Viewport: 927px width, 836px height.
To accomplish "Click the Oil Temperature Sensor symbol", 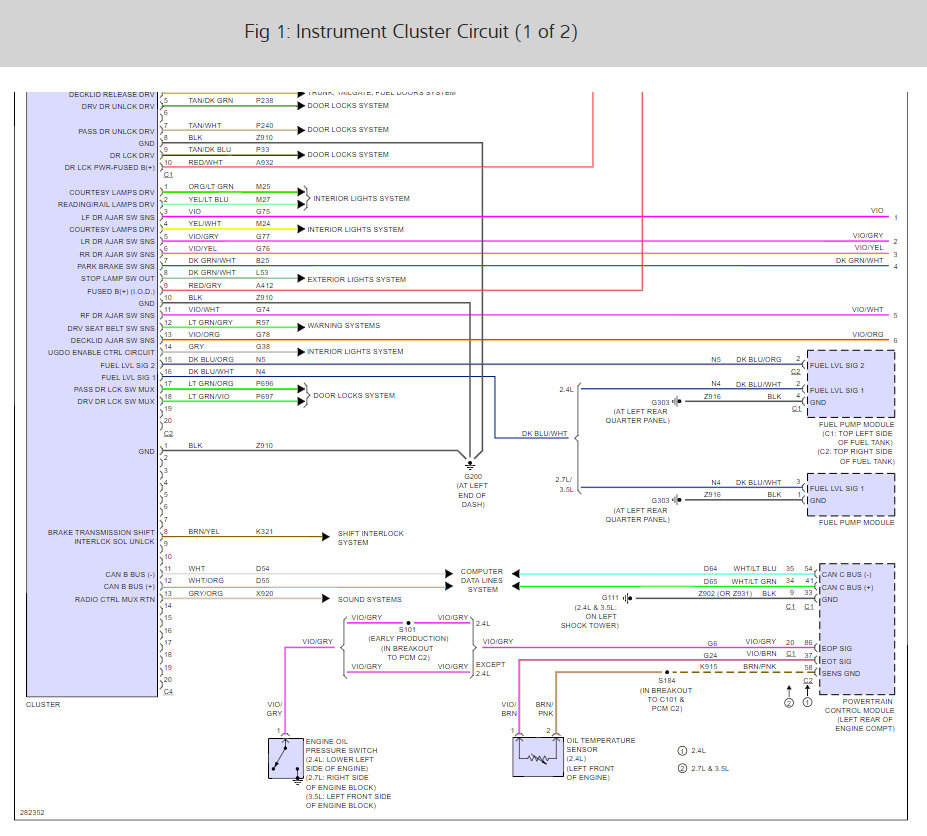I will pyautogui.click(x=538, y=756).
